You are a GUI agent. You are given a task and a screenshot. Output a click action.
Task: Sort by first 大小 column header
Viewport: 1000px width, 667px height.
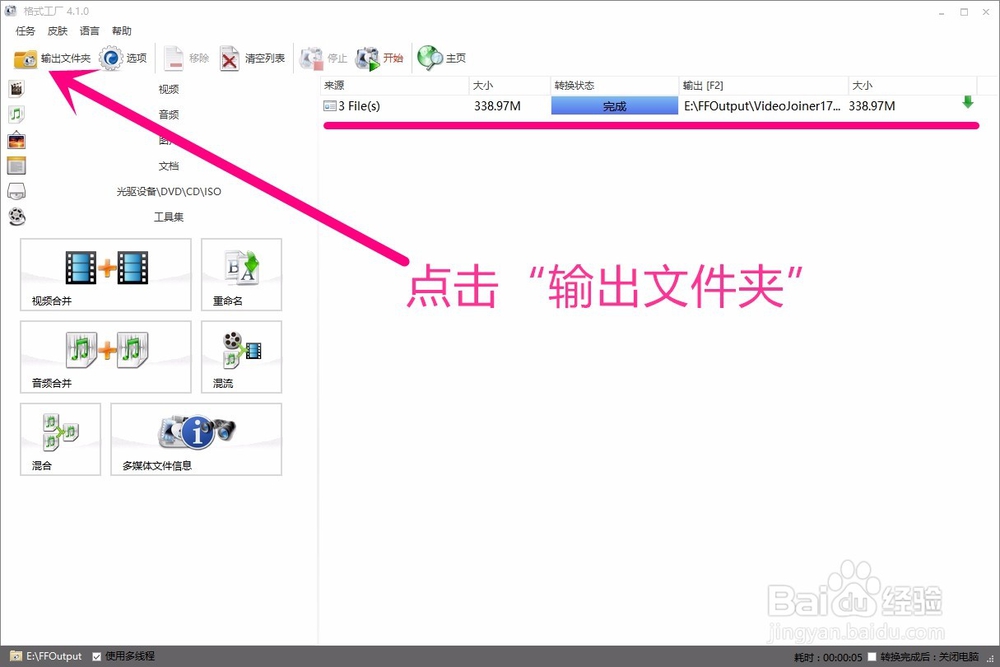tap(510, 85)
